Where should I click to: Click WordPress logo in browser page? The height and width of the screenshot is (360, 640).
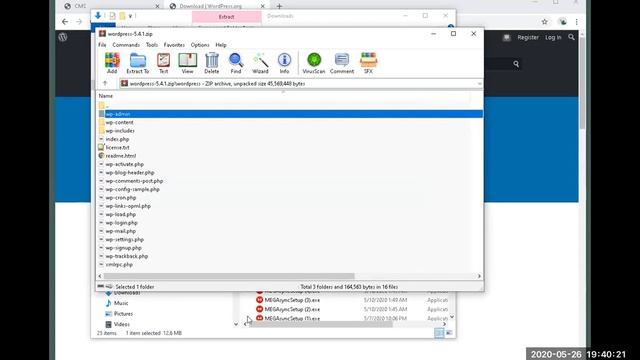pos(62,37)
